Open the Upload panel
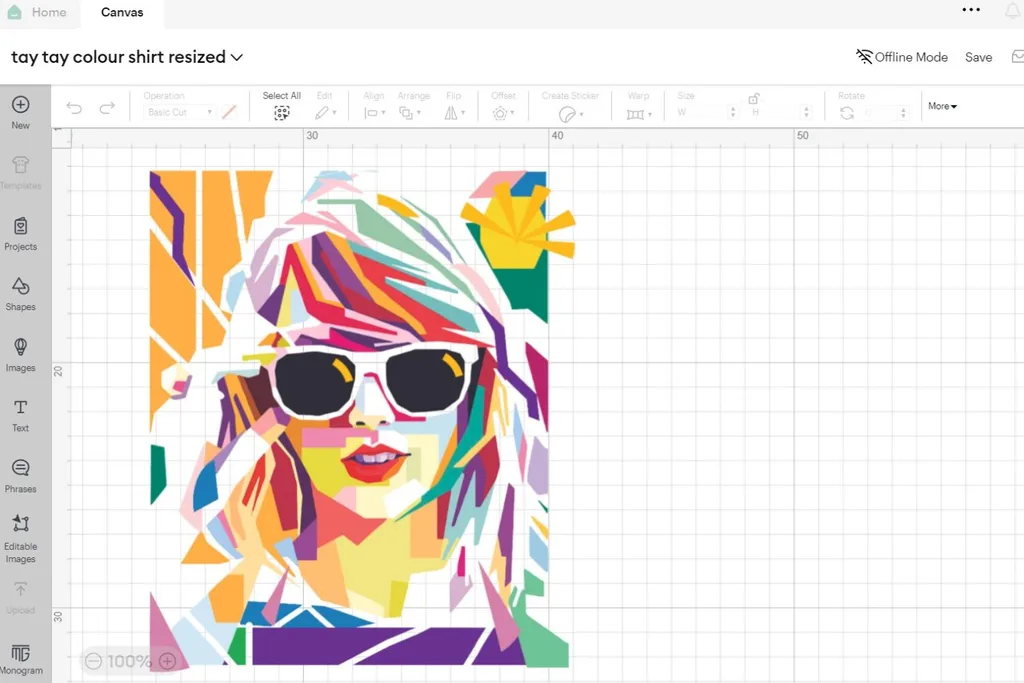 [20, 597]
